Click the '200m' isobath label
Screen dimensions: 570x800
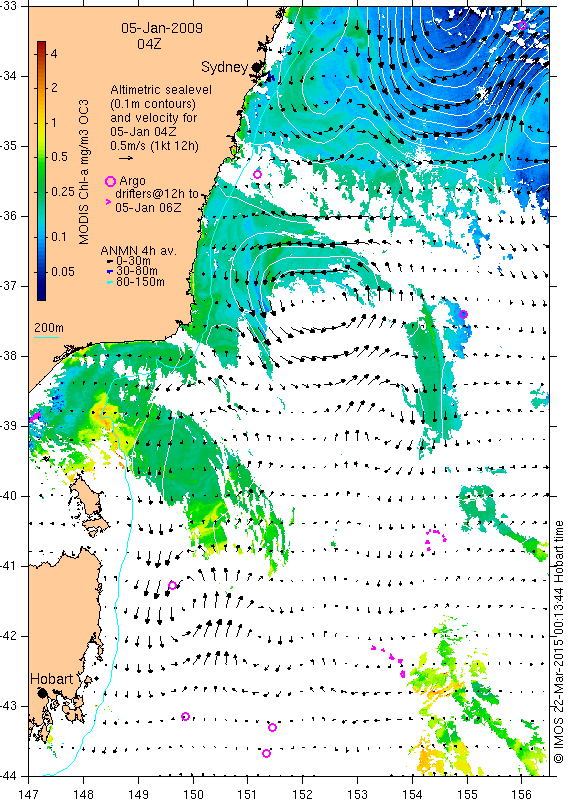pyautogui.click(x=49, y=328)
